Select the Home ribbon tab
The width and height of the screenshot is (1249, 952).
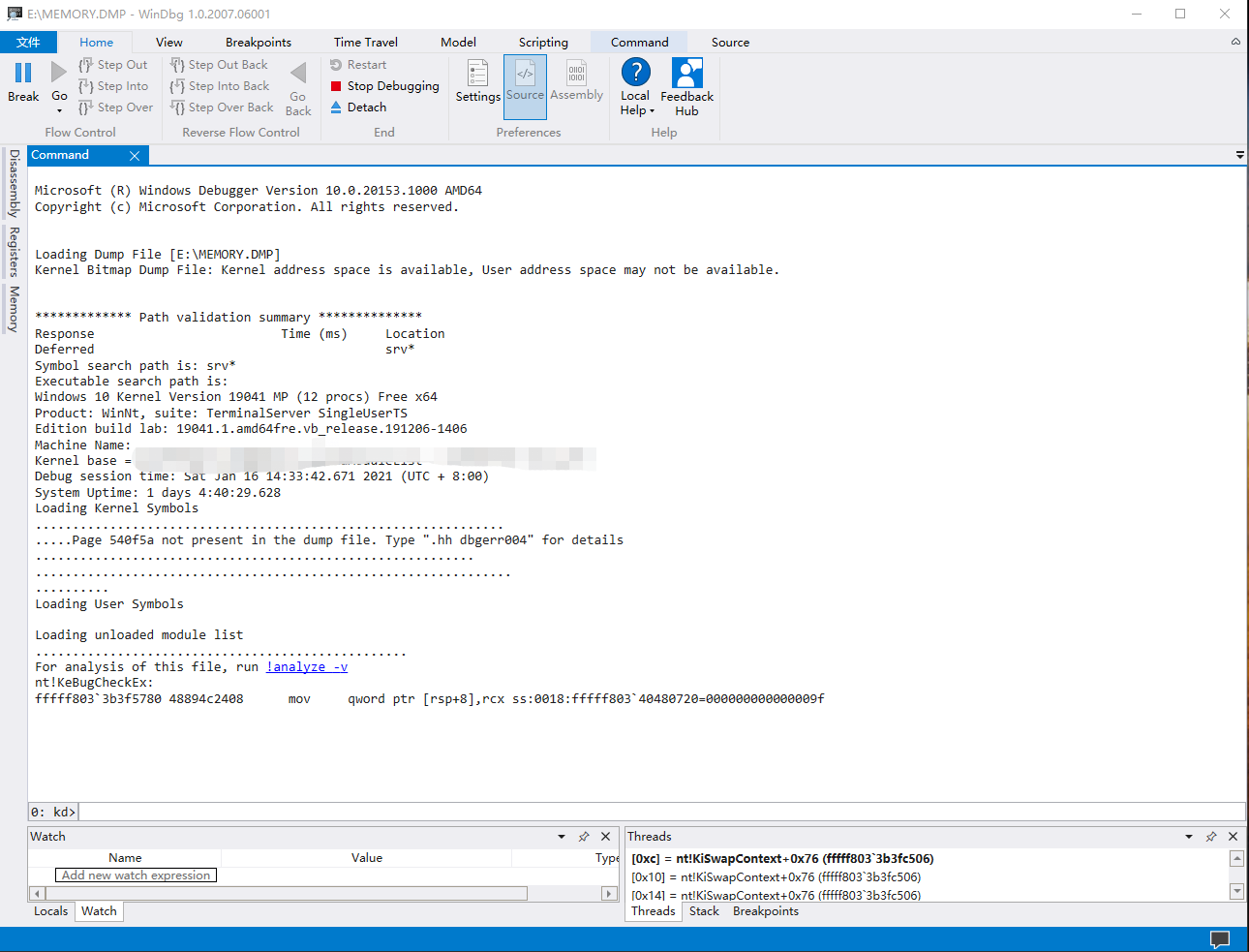(x=96, y=42)
